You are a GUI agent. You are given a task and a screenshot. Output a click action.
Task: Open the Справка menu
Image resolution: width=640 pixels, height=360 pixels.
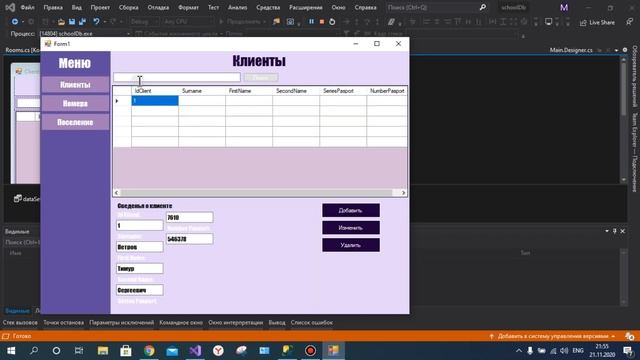365,7
